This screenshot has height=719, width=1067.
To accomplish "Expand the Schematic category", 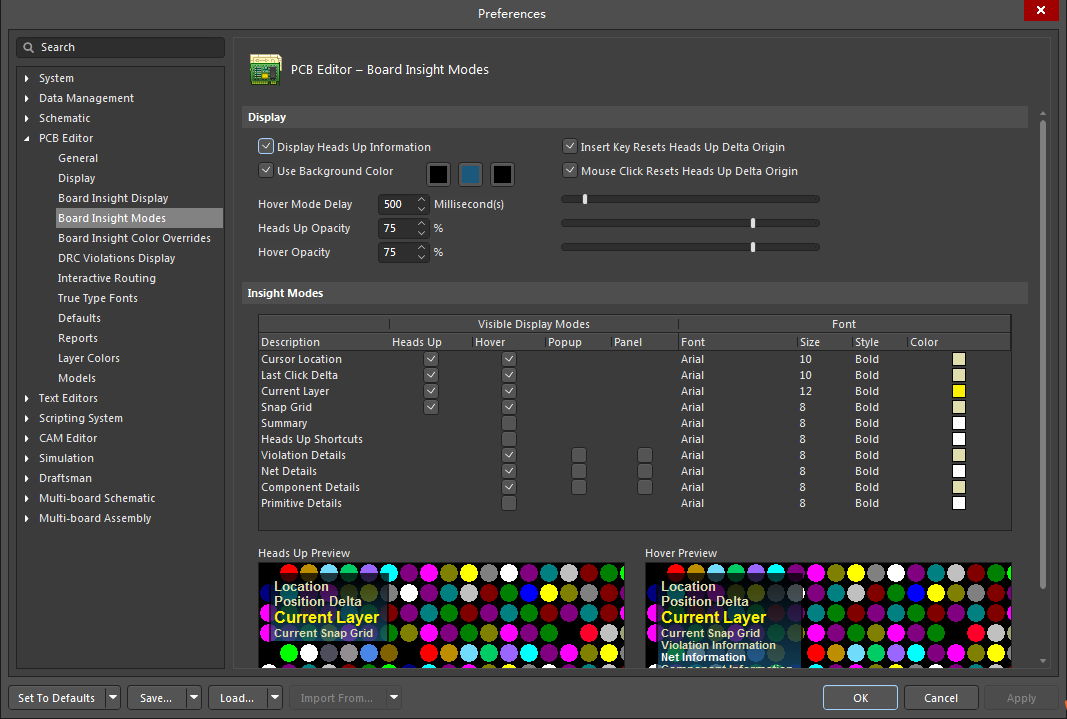I will pos(24,117).
